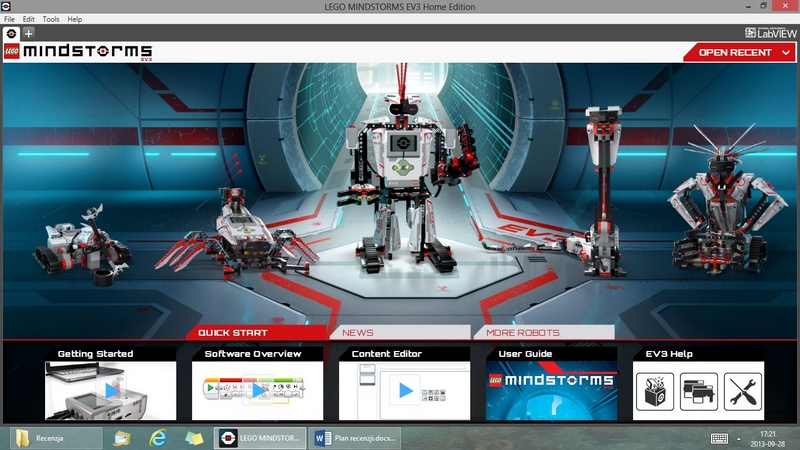Screen dimensions: 800x450
Task: Open the File menu
Action: point(9,19)
